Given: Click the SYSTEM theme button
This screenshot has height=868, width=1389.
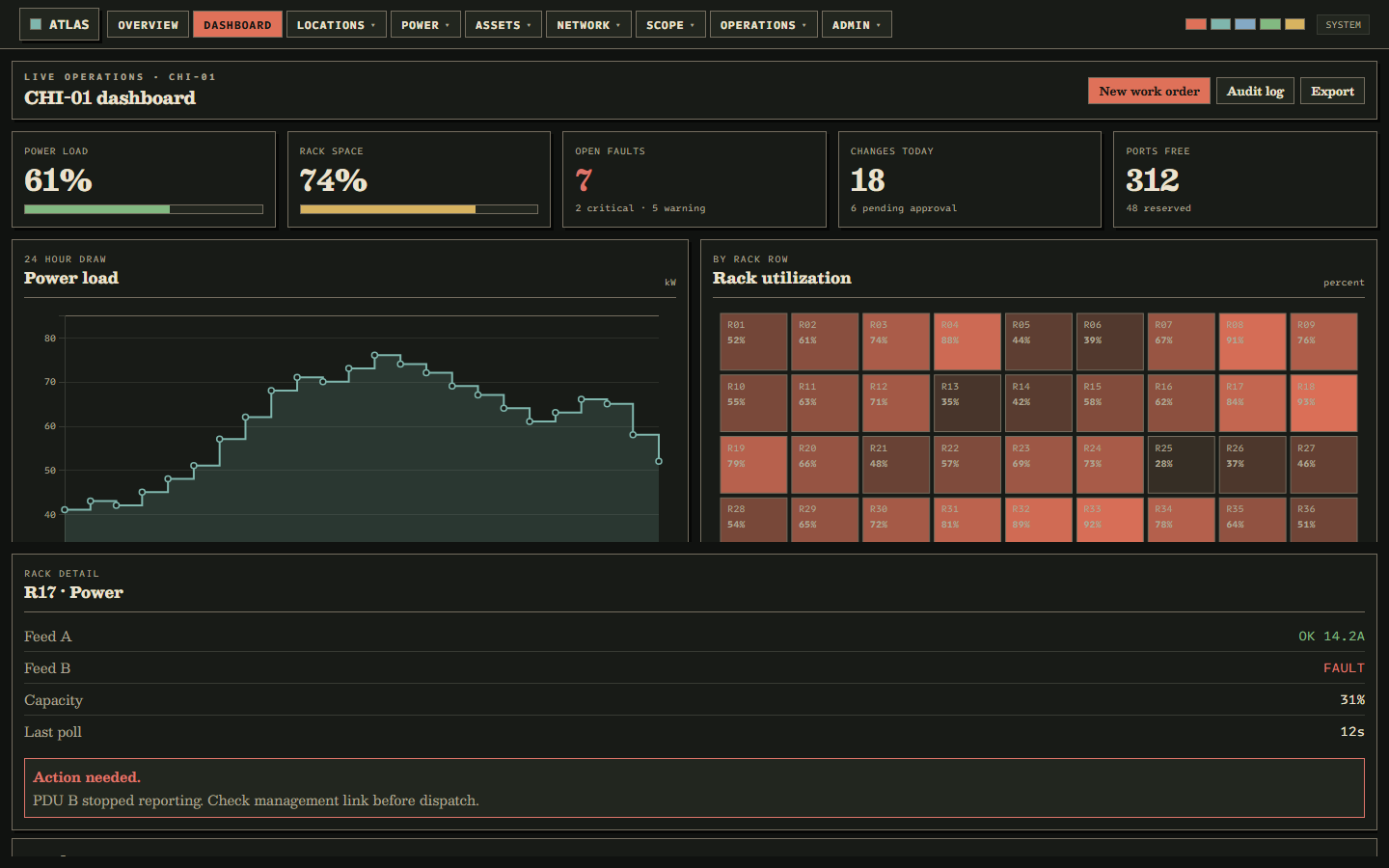Looking at the screenshot, I should pyautogui.click(x=1343, y=24).
